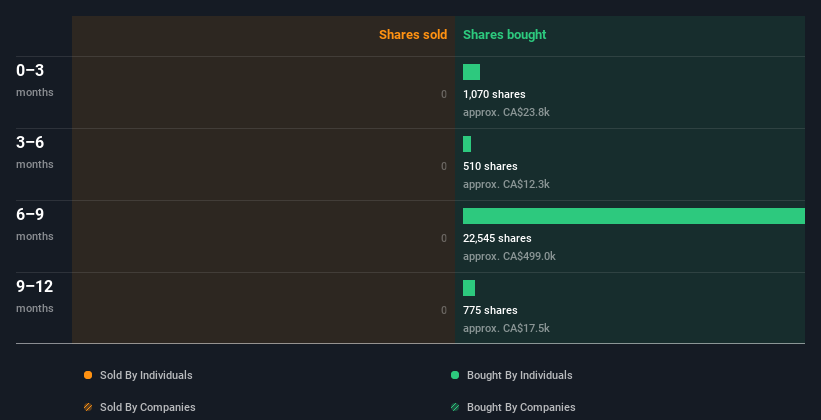Click the 3–6 months row label
The image size is (821, 420).
(x=35, y=152)
